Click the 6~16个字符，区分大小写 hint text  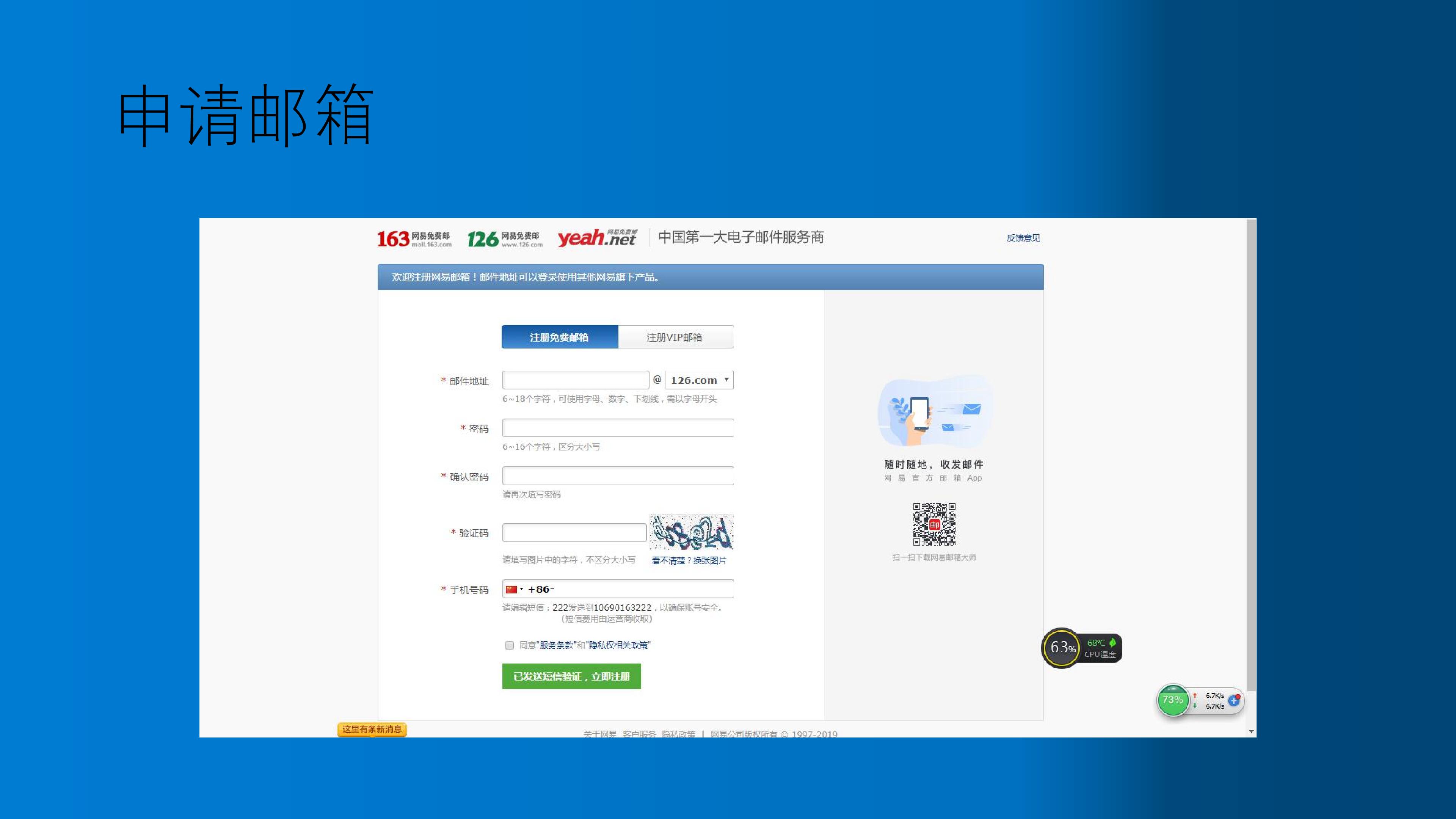[x=551, y=447]
